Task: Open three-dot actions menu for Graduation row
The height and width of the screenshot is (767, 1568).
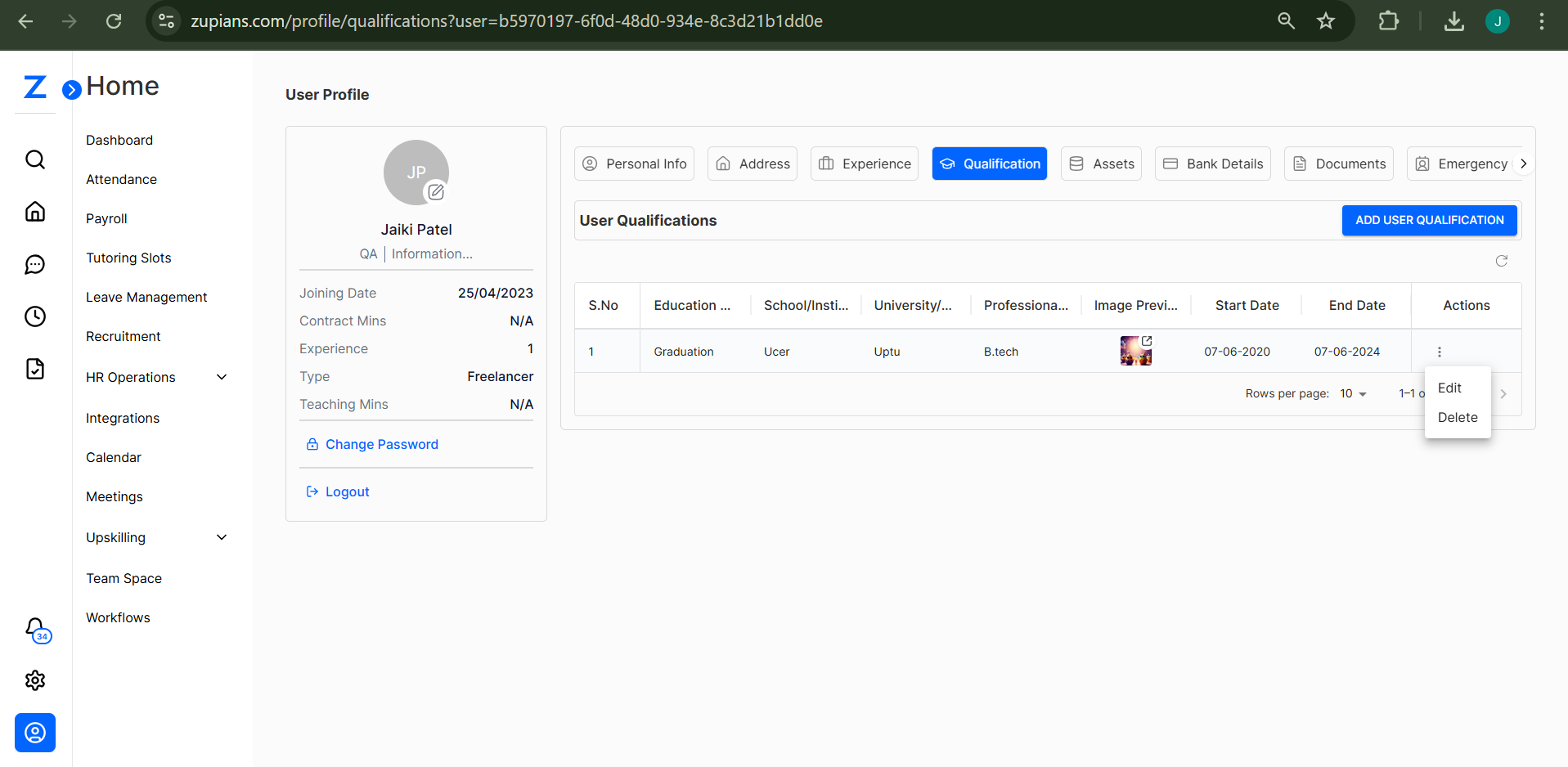Action: (x=1439, y=352)
